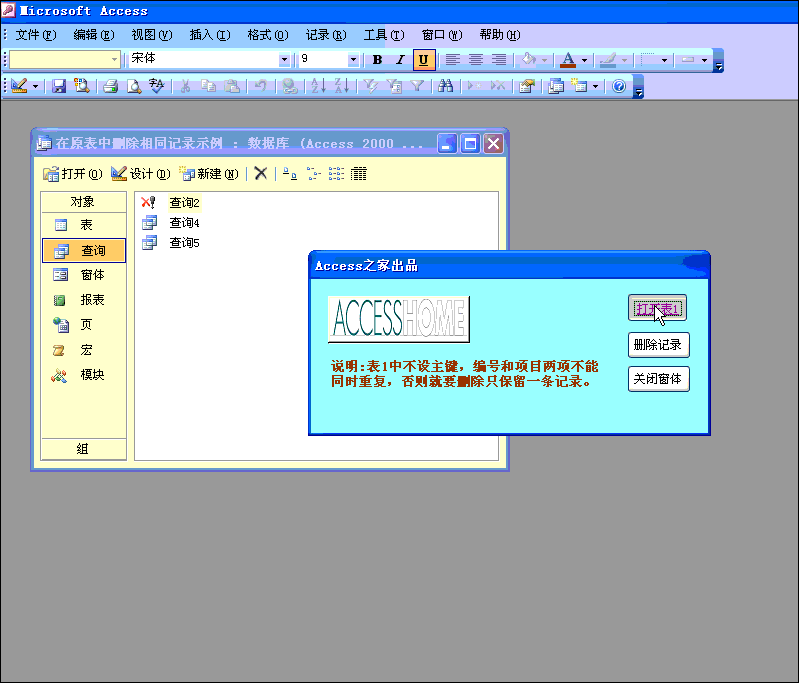
Task: Expand the fill color dropdown arrow
Action: 545,60
